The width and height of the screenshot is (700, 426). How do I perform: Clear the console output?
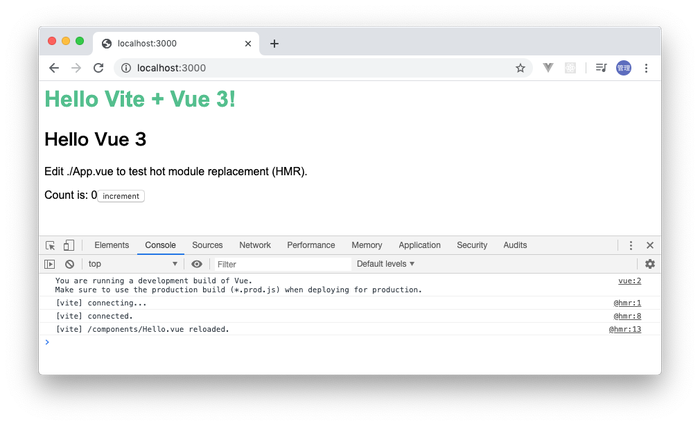(69, 264)
